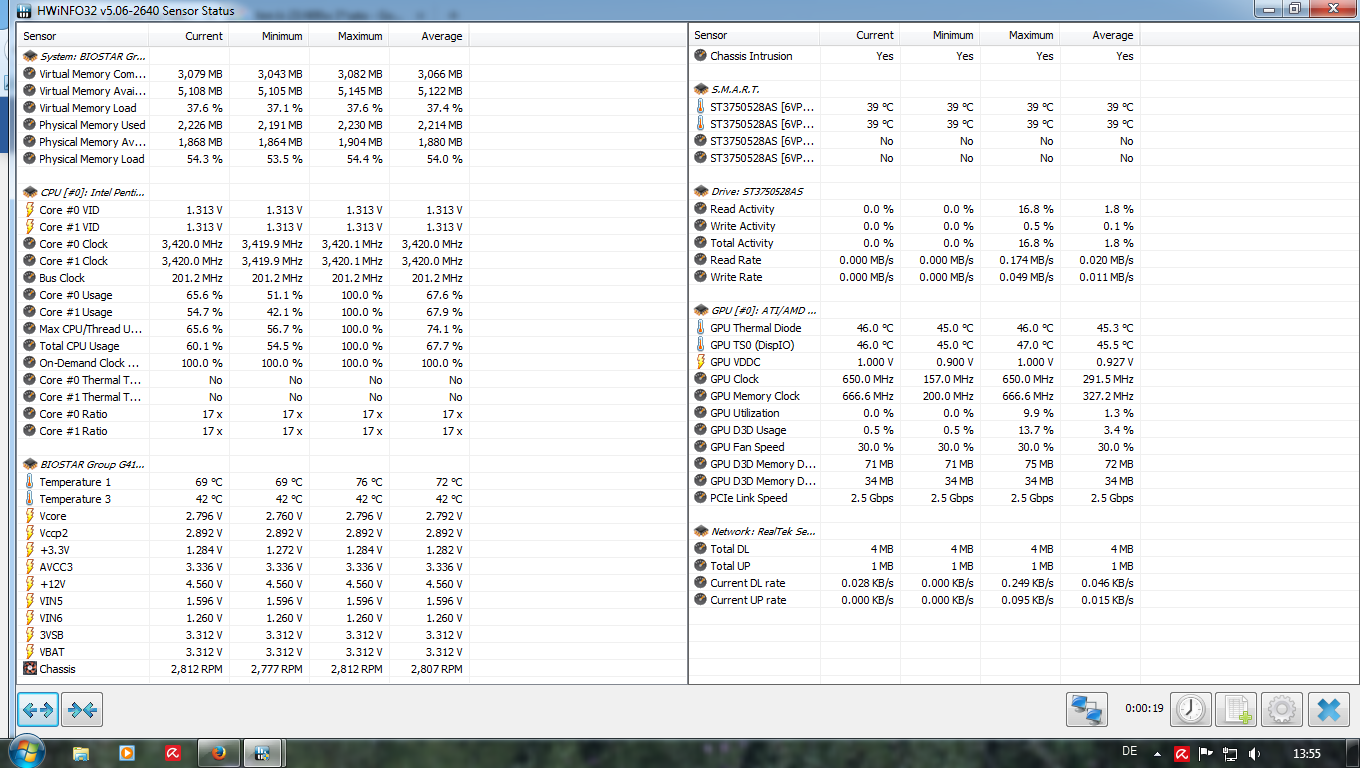Click the Chassis fan icon
1360x768 pixels.
30,669
